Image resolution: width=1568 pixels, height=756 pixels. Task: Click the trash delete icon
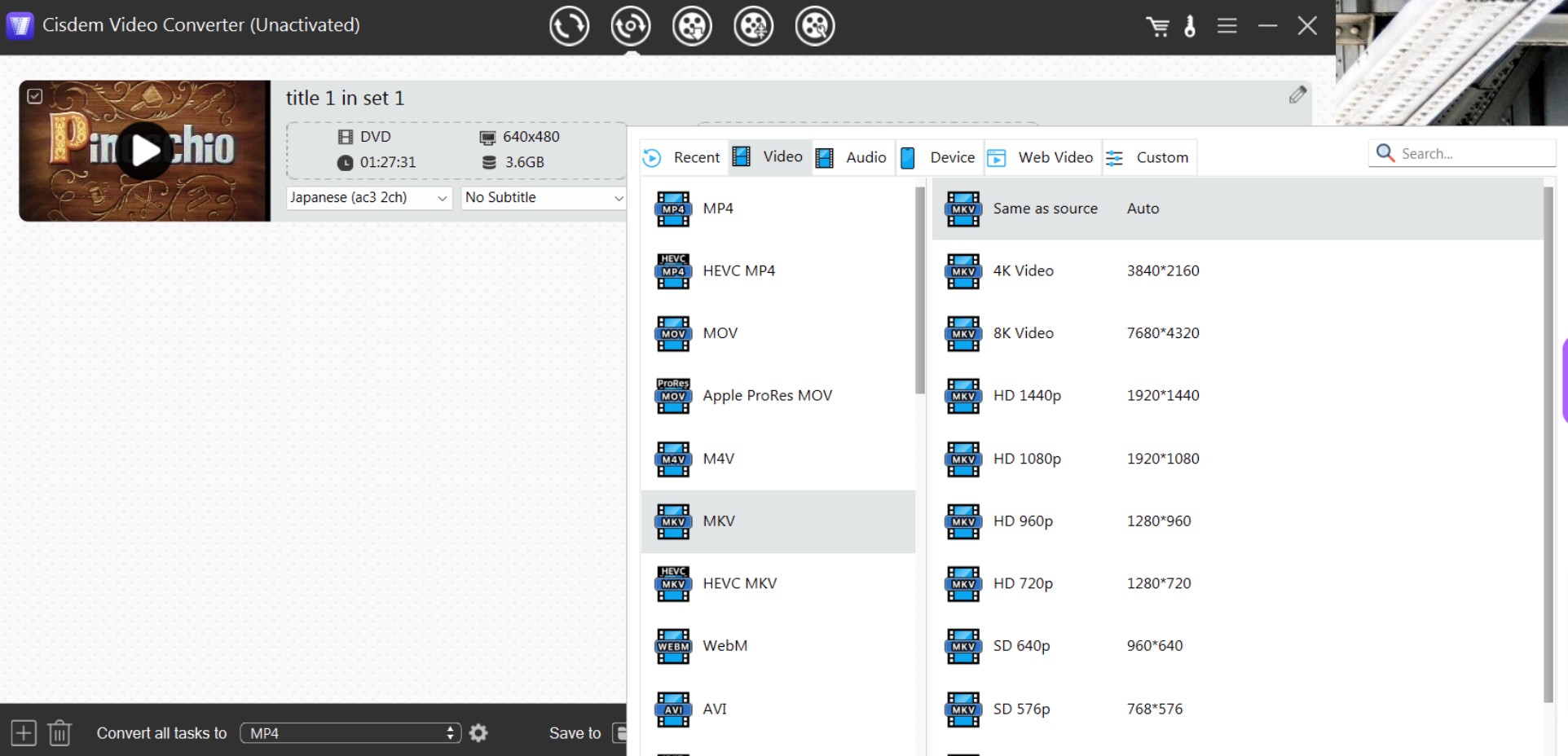[59, 733]
